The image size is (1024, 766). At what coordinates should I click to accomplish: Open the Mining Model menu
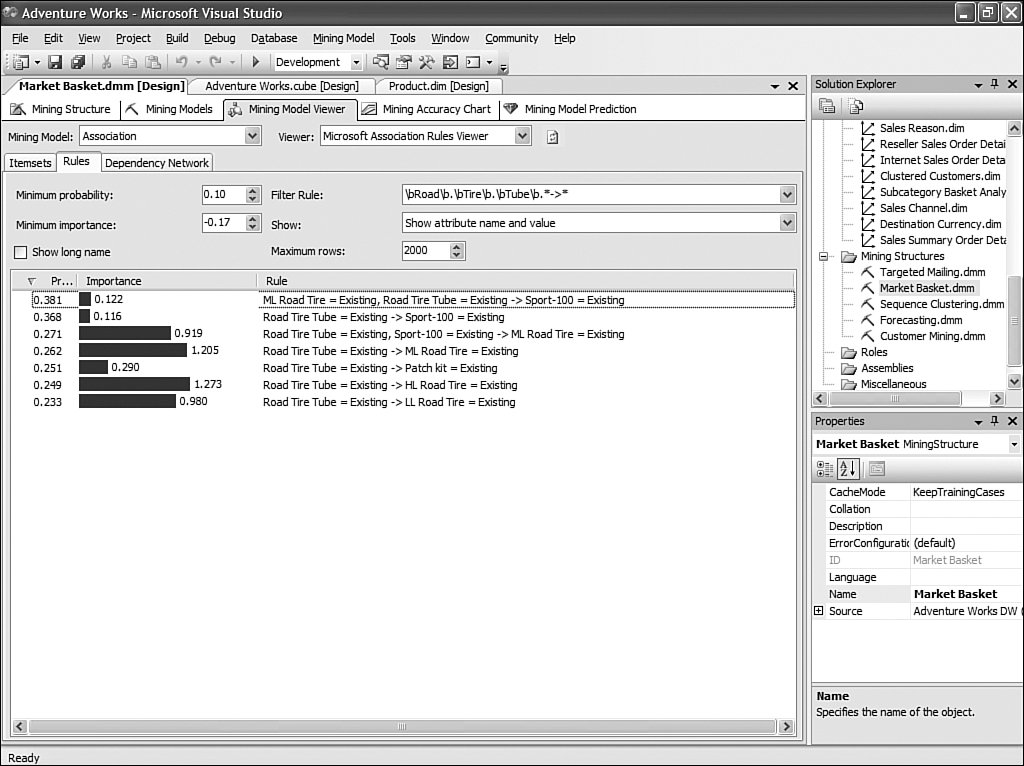[343, 38]
